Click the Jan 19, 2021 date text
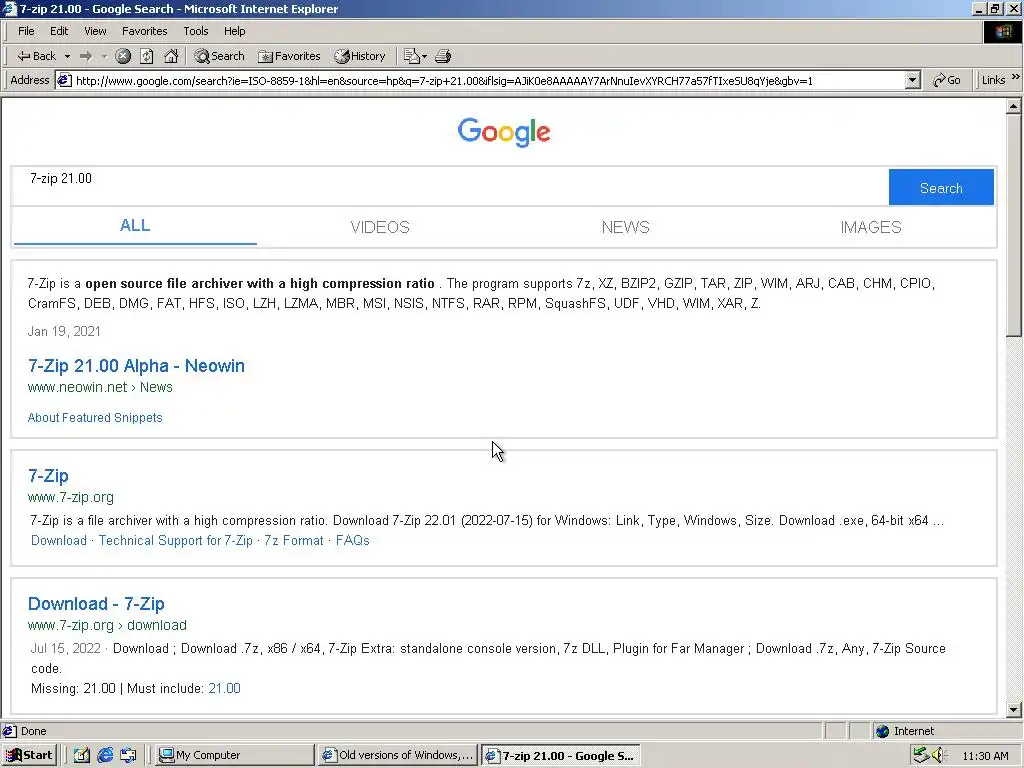Screen dimensions: 1024x768 [x=64, y=331]
